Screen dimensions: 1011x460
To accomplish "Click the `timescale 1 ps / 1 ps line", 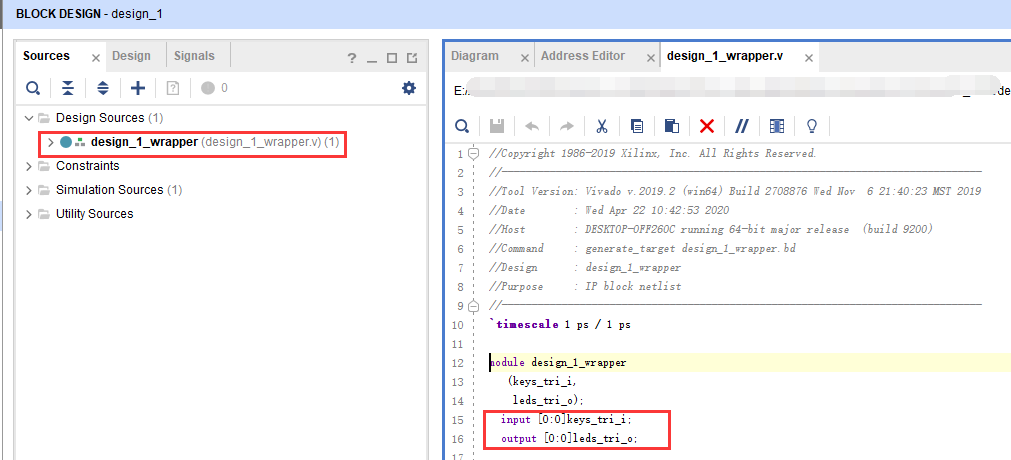I will coord(560,325).
